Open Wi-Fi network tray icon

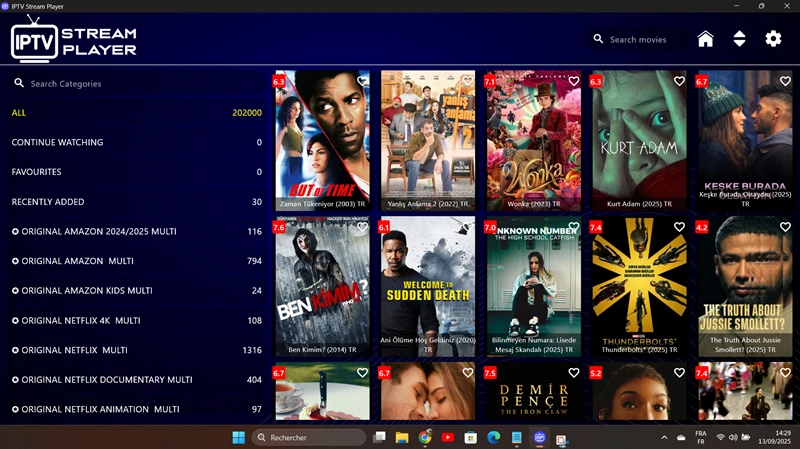720,437
